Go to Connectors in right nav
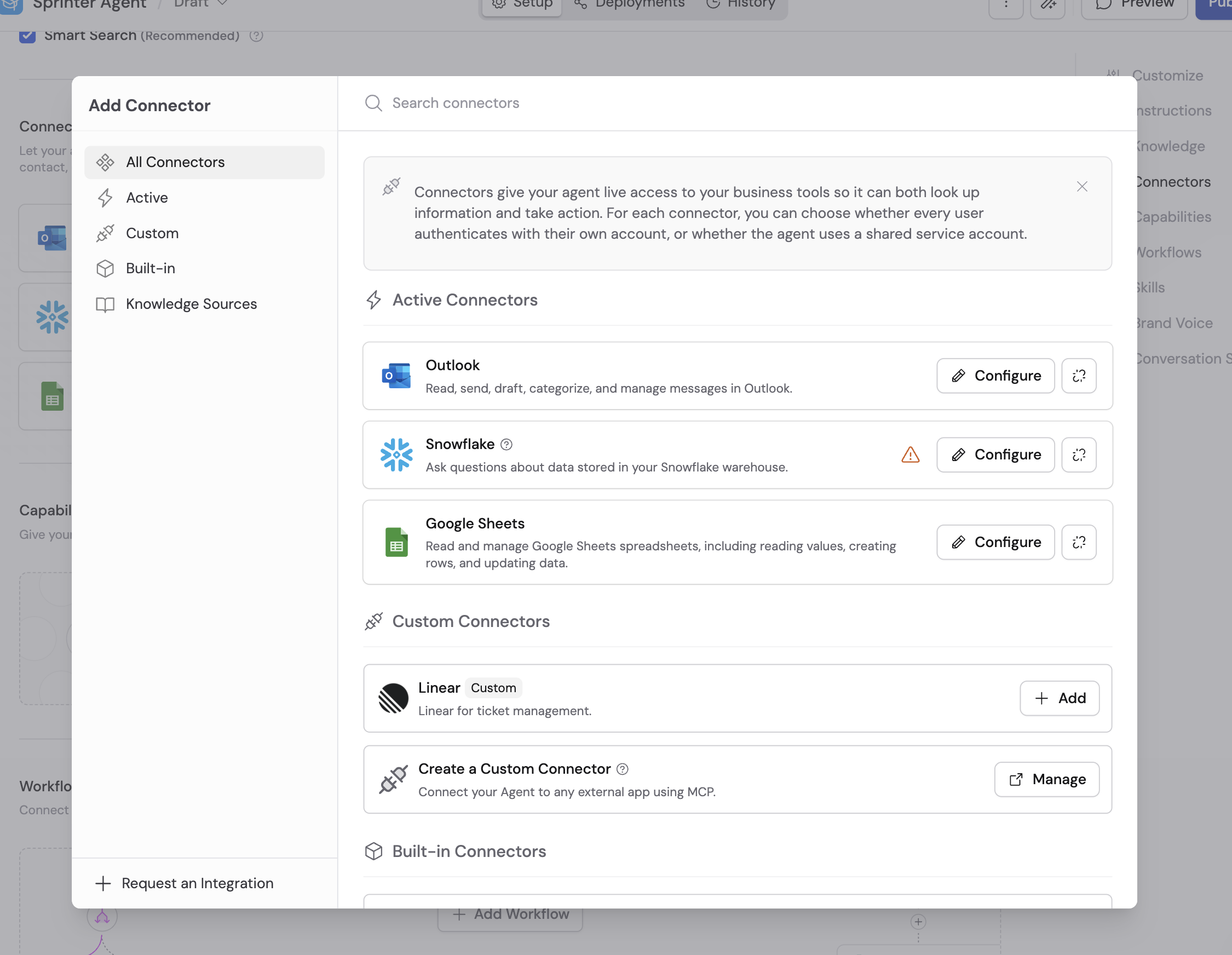1232x955 pixels. click(1172, 182)
